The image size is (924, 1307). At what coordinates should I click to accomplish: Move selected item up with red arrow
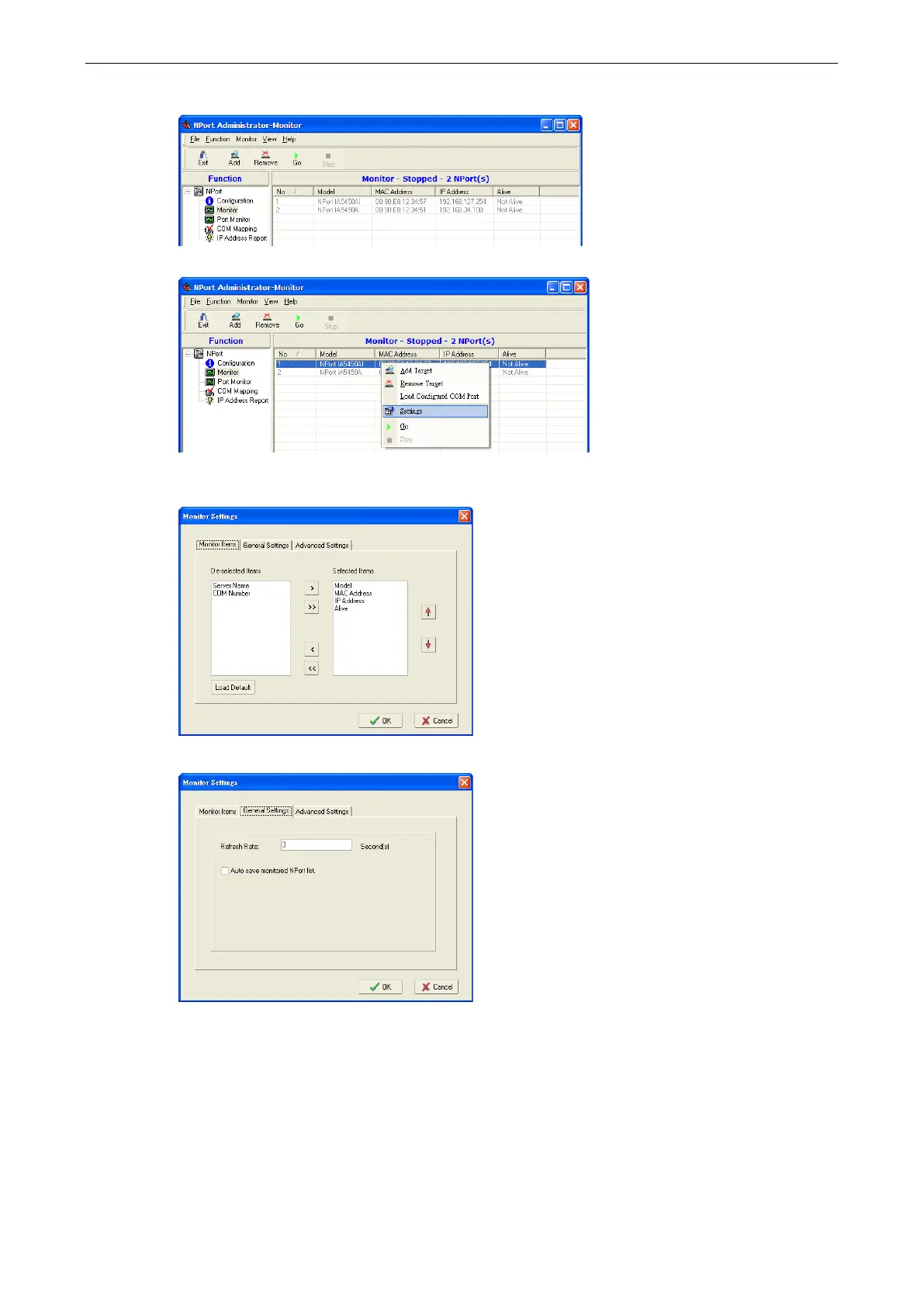click(428, 612)
